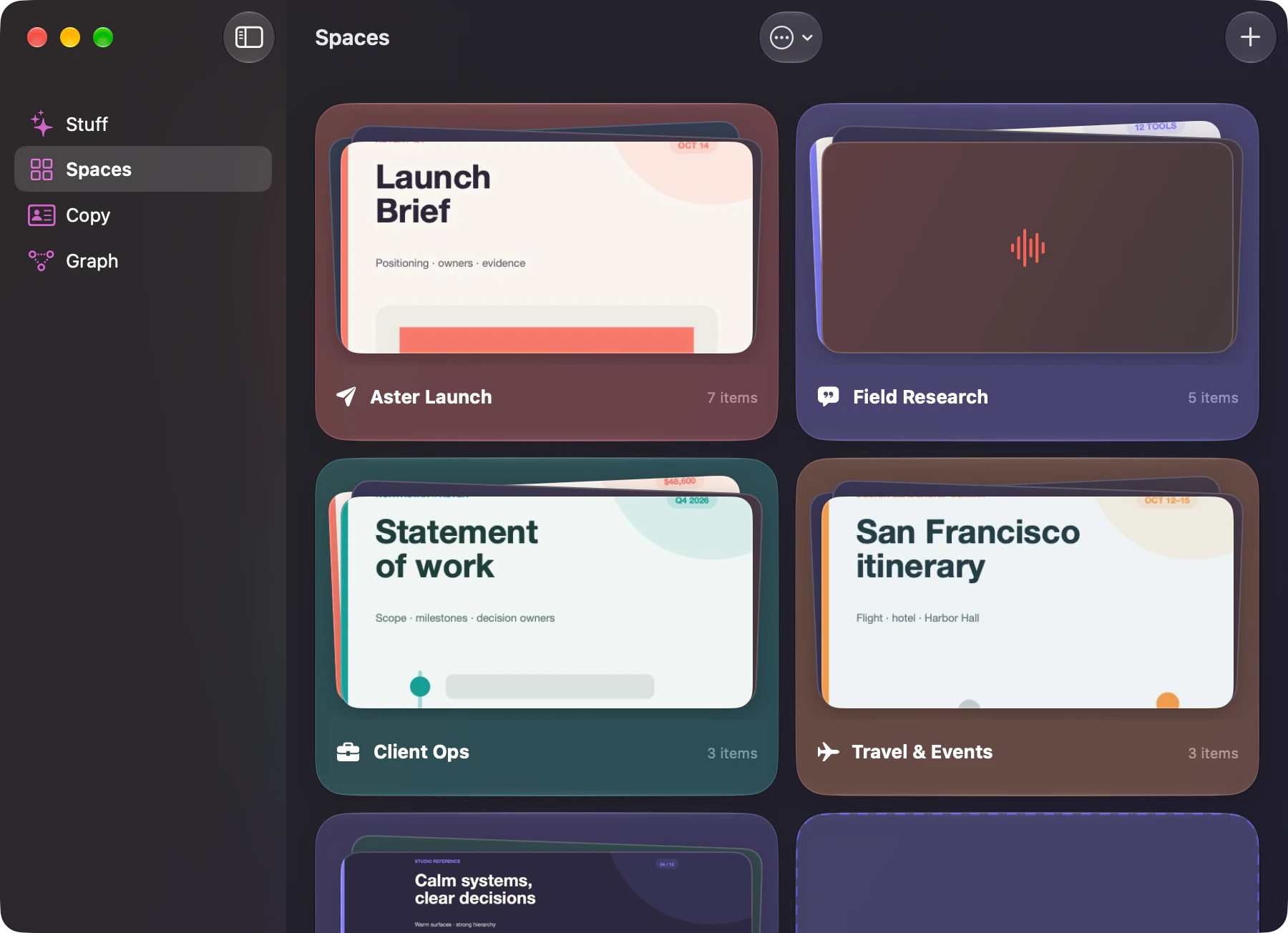The height and width of the screenshot is (933, 1288).
Task: Click the Graph nodes icon
Action: click(42, 261)
